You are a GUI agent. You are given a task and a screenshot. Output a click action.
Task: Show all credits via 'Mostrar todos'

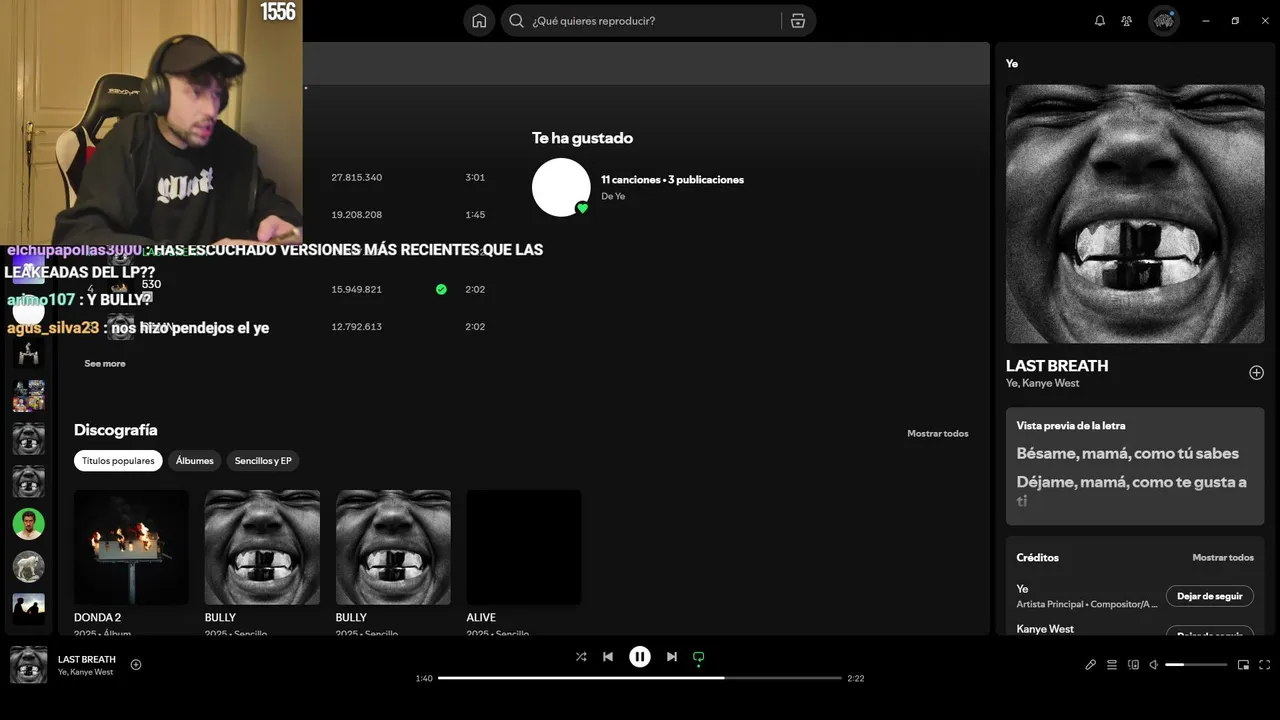(1223, 558)
